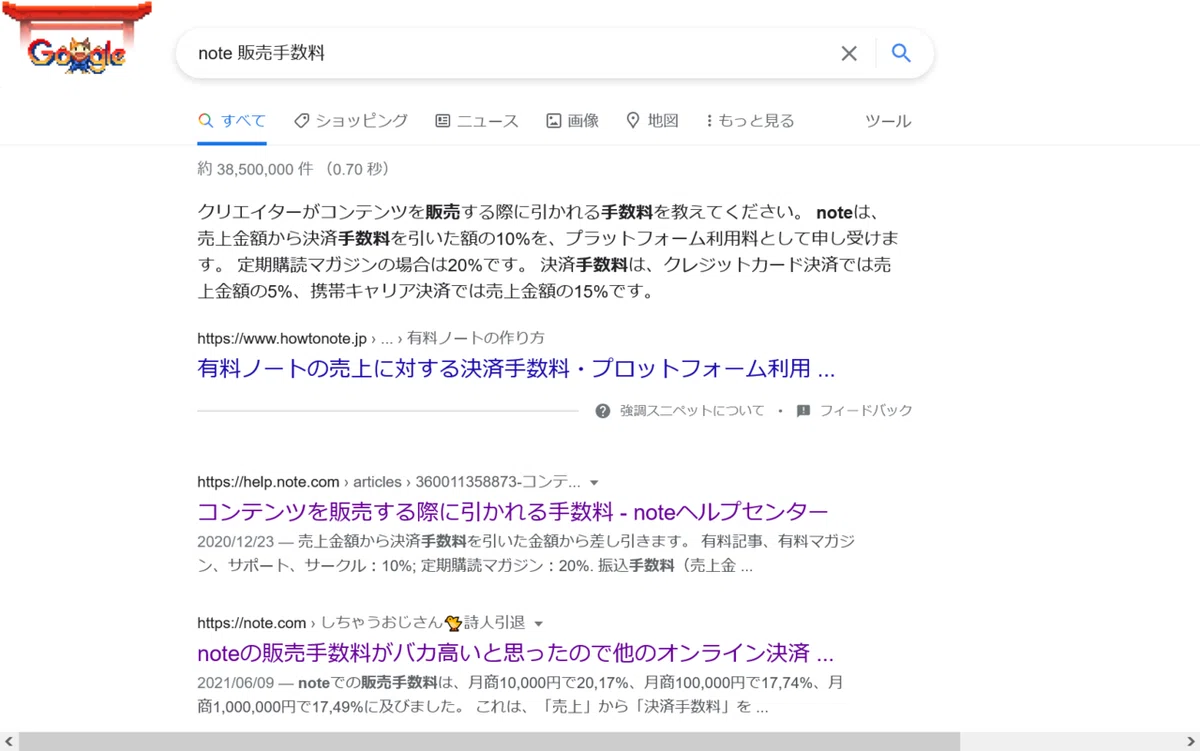Click the featured snippet paragraph text
This screenshot has height=751, width=1200.
point(548,252)
